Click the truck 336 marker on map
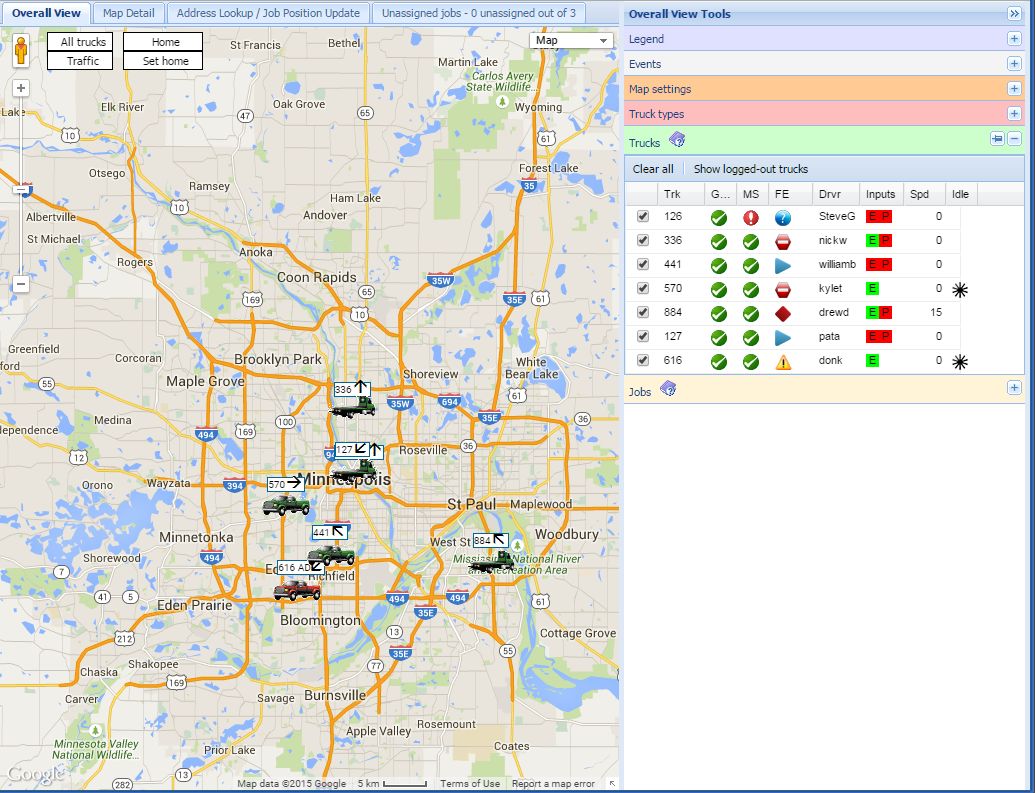The width and height of the screenshot is (1035, 793). [x=353, y=405]
